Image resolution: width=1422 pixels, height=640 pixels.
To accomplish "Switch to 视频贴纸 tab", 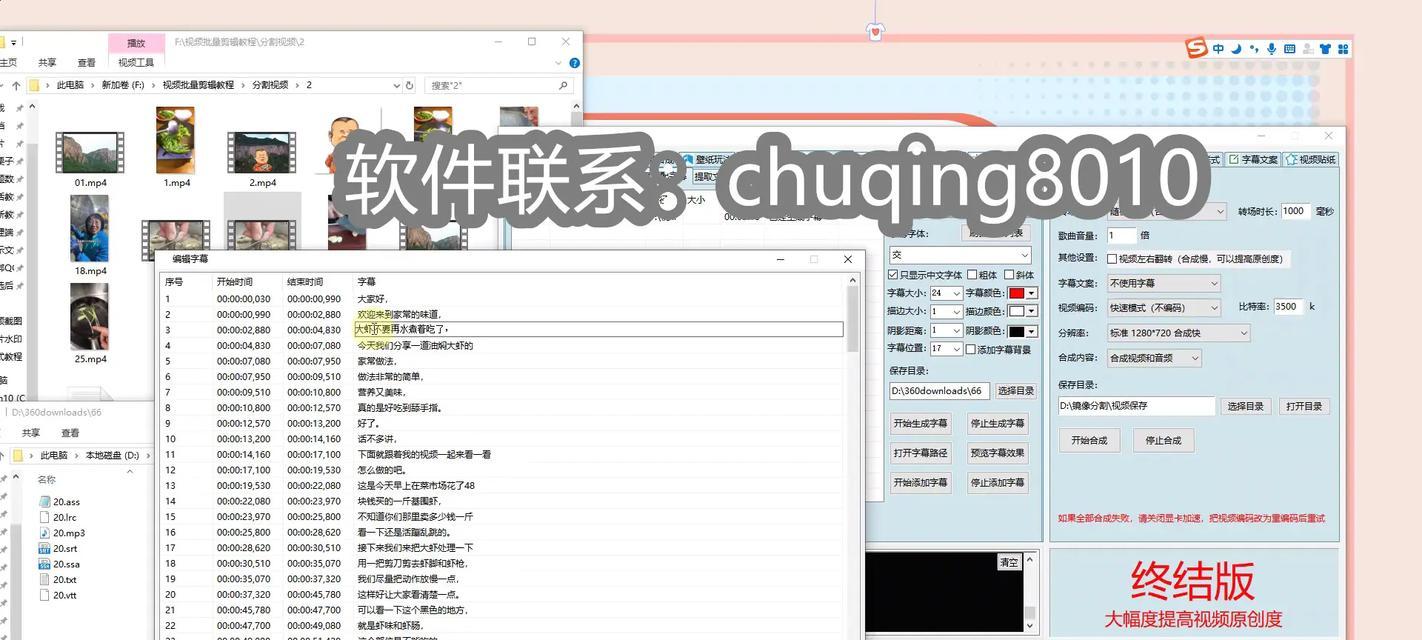I will point(1310,159).
